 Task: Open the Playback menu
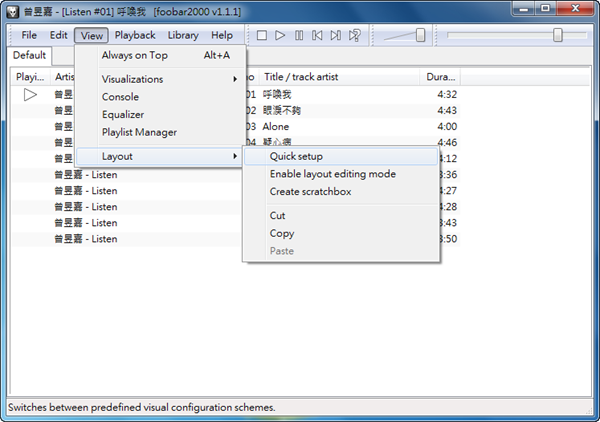click(x=135, y=35)
